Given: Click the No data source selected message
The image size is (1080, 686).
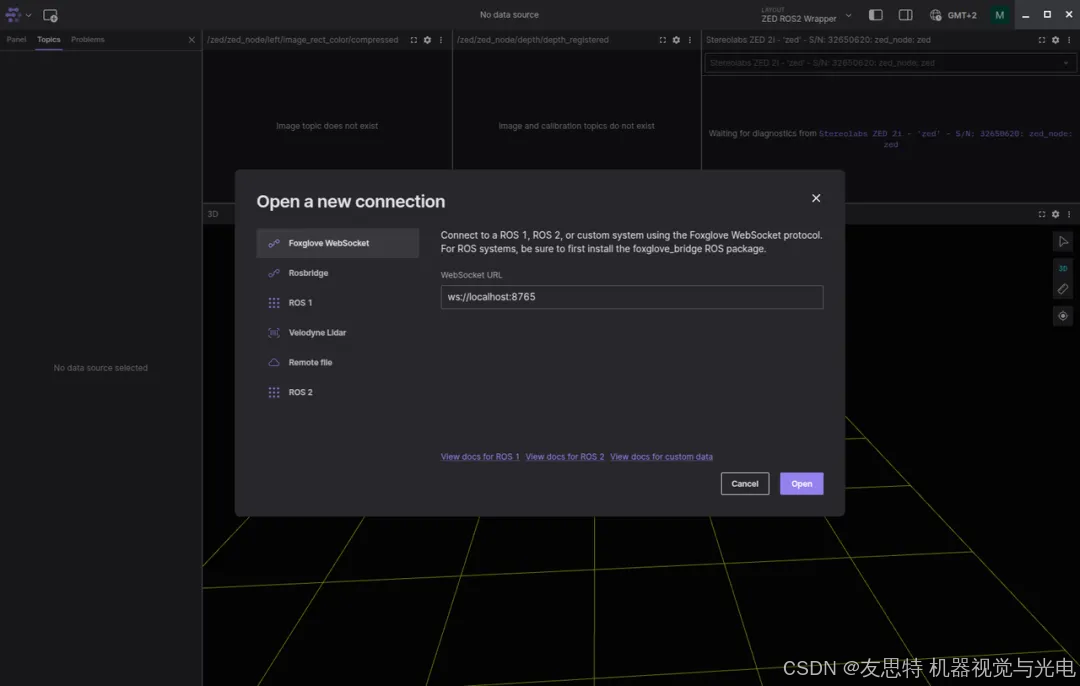Looking at the screenshot, I should click(x=101, y=368).
